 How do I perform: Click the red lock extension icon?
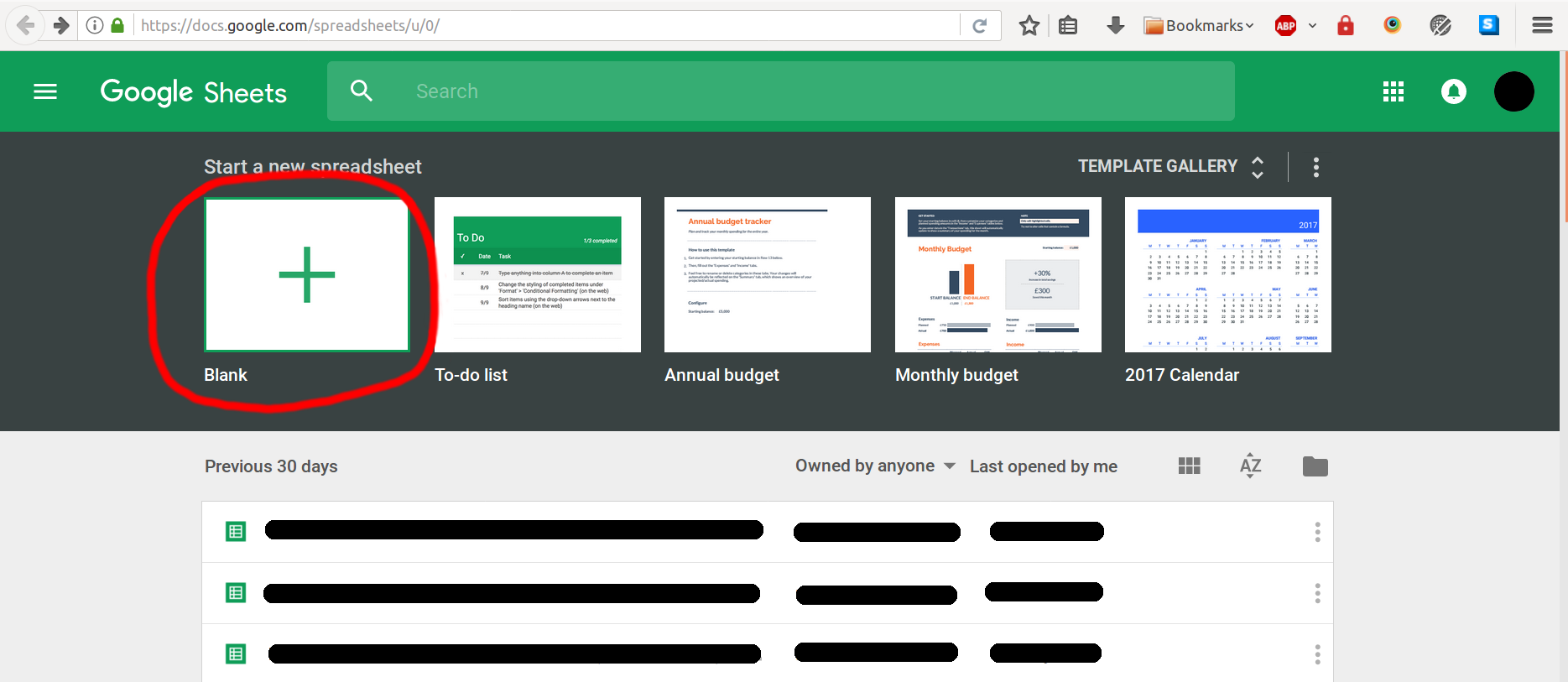tap(1346, 25)
